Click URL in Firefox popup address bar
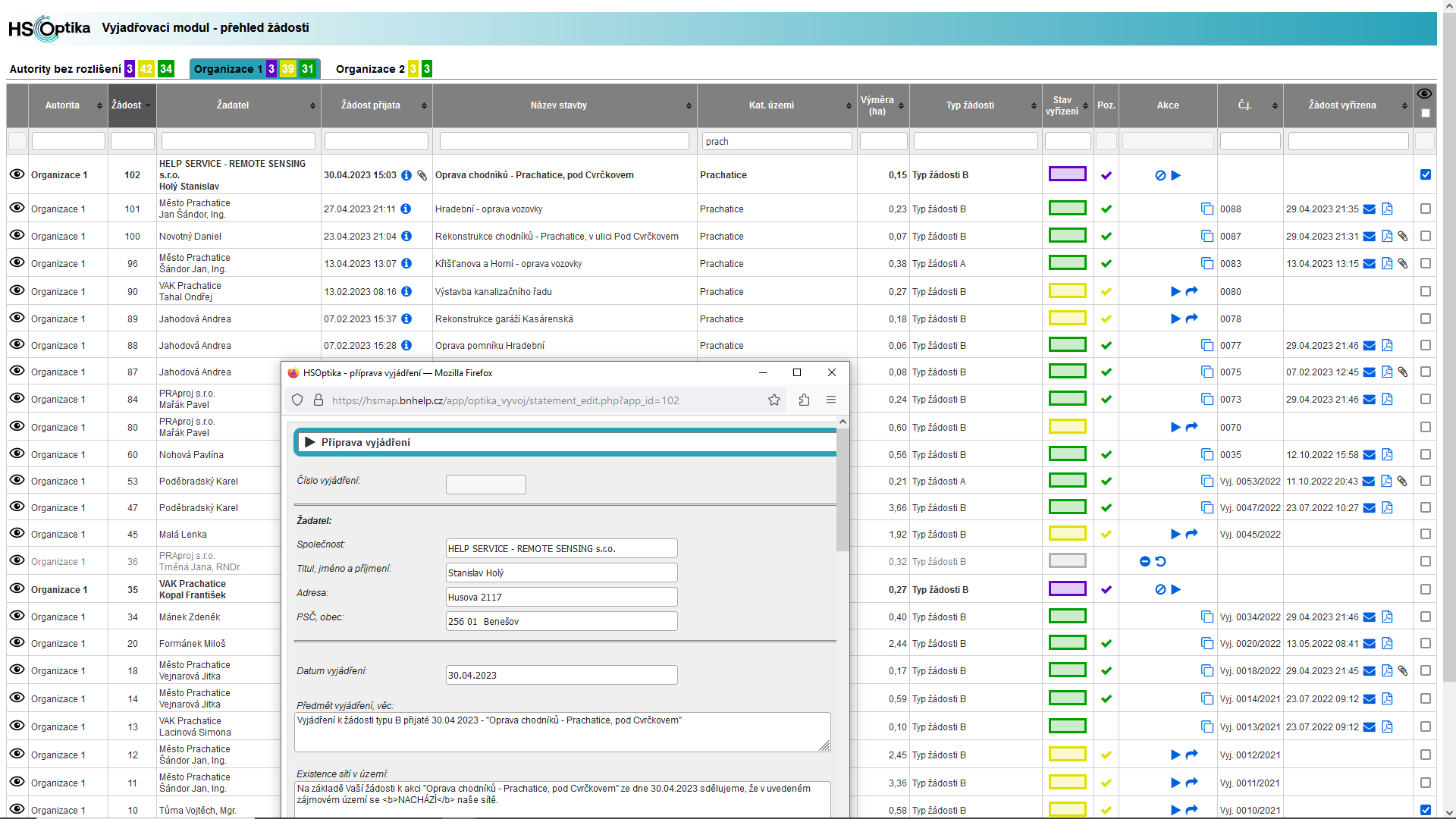The width and height of the screenshot is (1456, 819). pos(506,400)
